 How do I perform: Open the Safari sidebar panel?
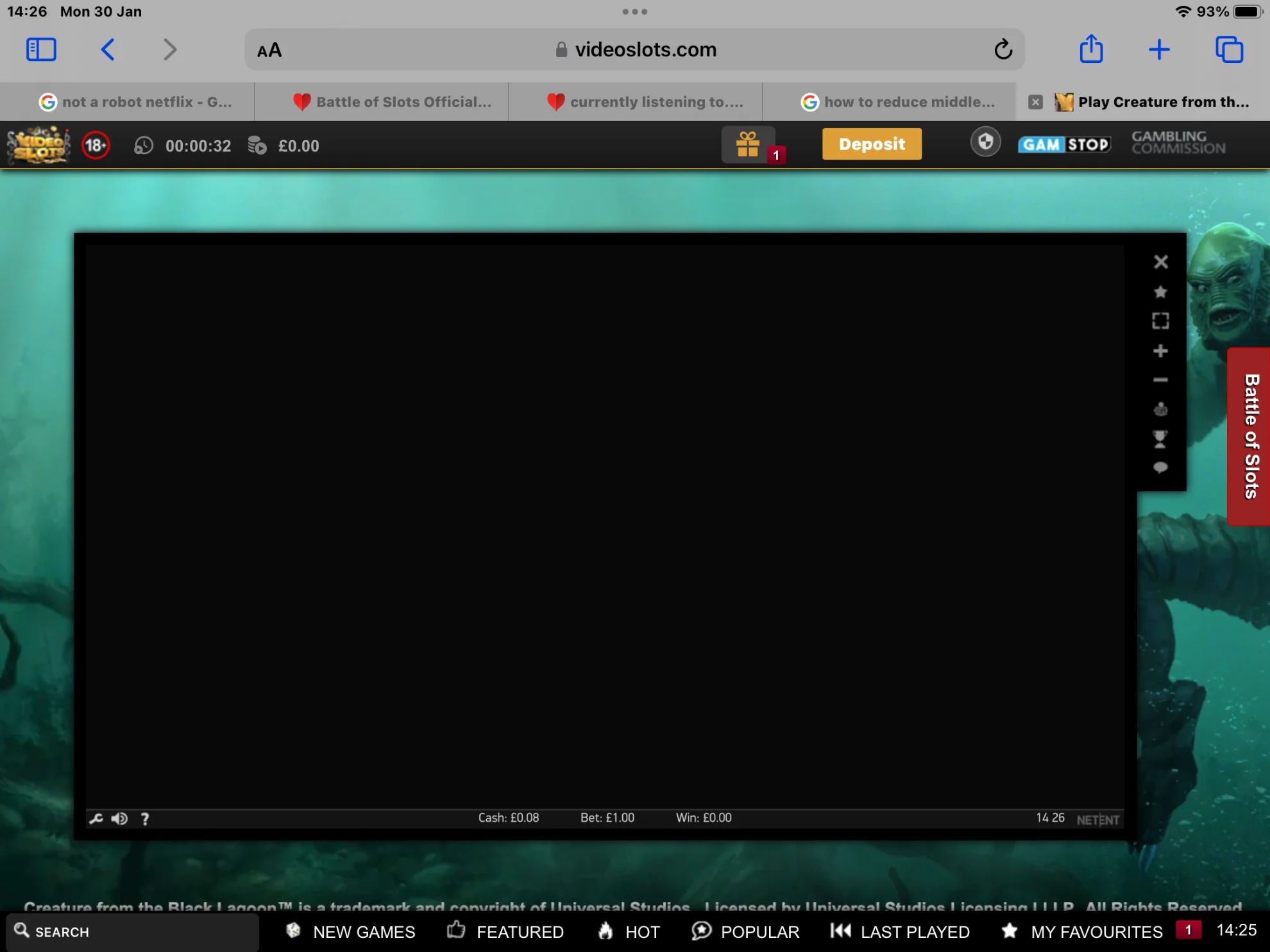click(41, 49)
